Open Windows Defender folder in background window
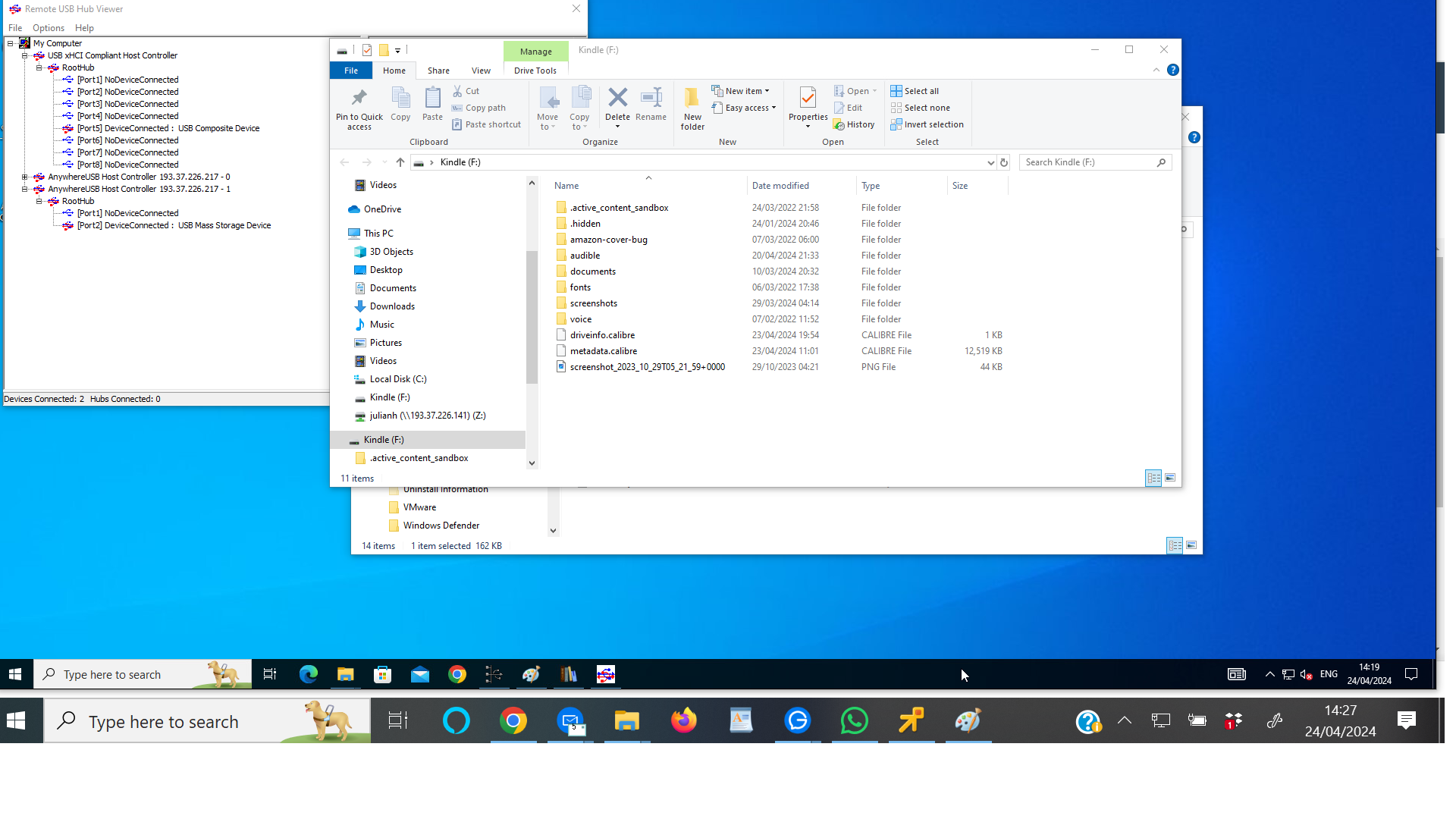 point(441,526)
